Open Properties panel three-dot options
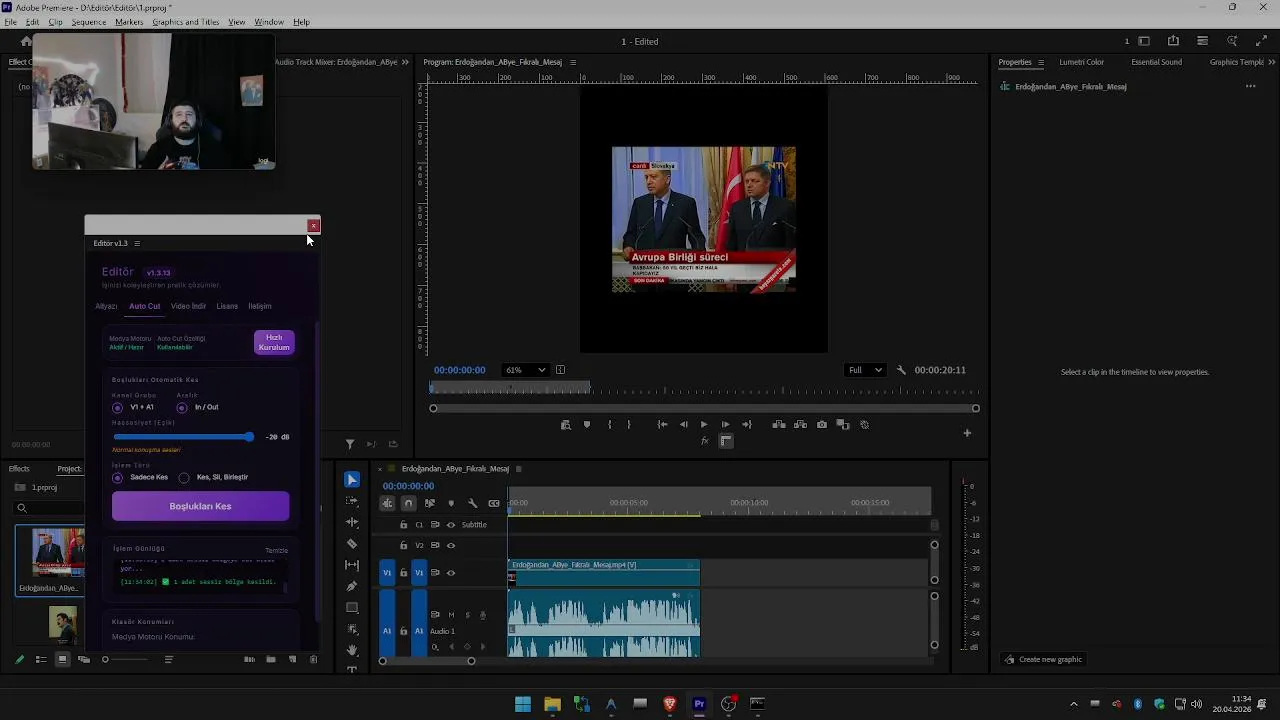Screen dimensions: 1280x720 (1250, 86)
